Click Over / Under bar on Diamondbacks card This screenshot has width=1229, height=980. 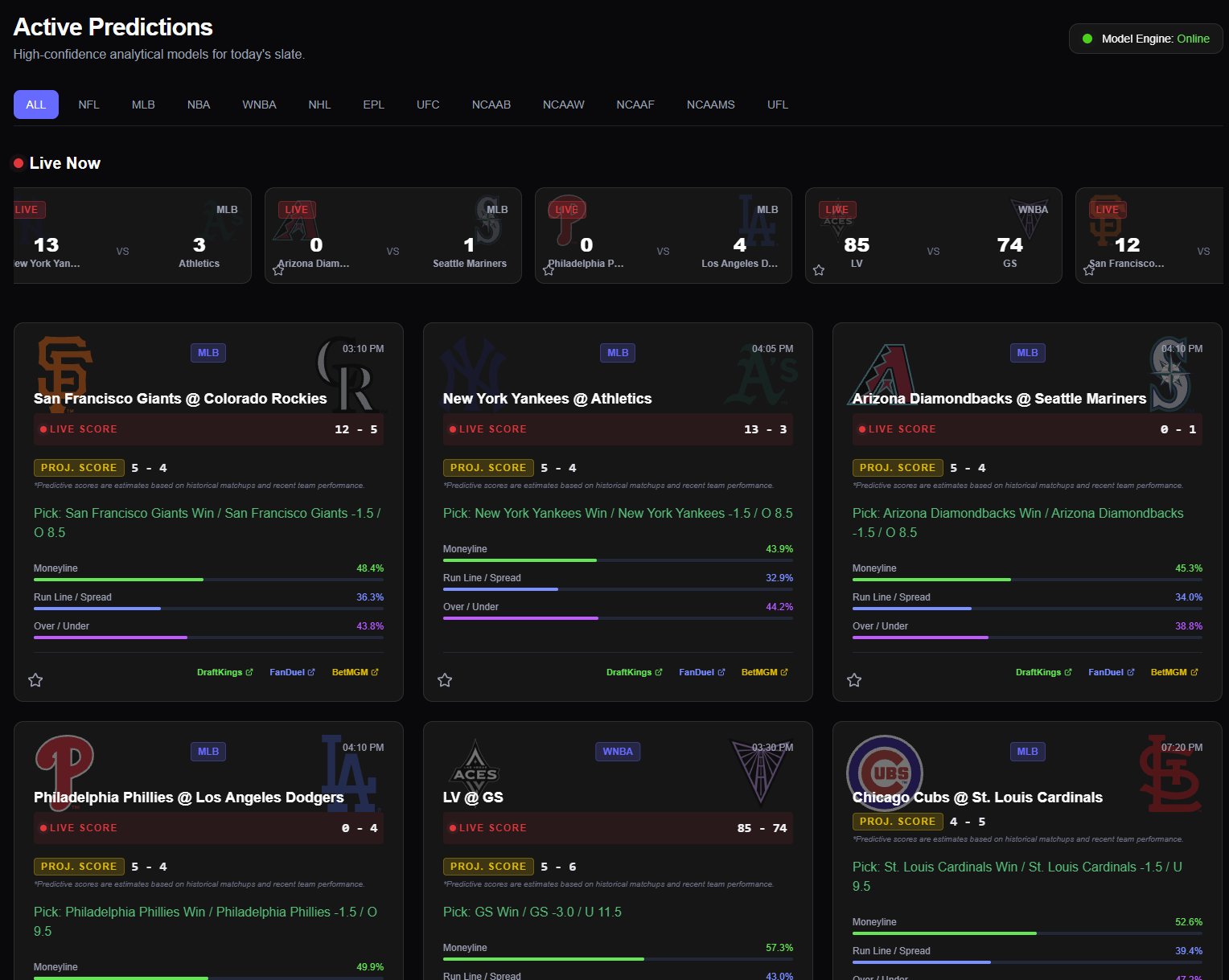[x=1027, y=638]
